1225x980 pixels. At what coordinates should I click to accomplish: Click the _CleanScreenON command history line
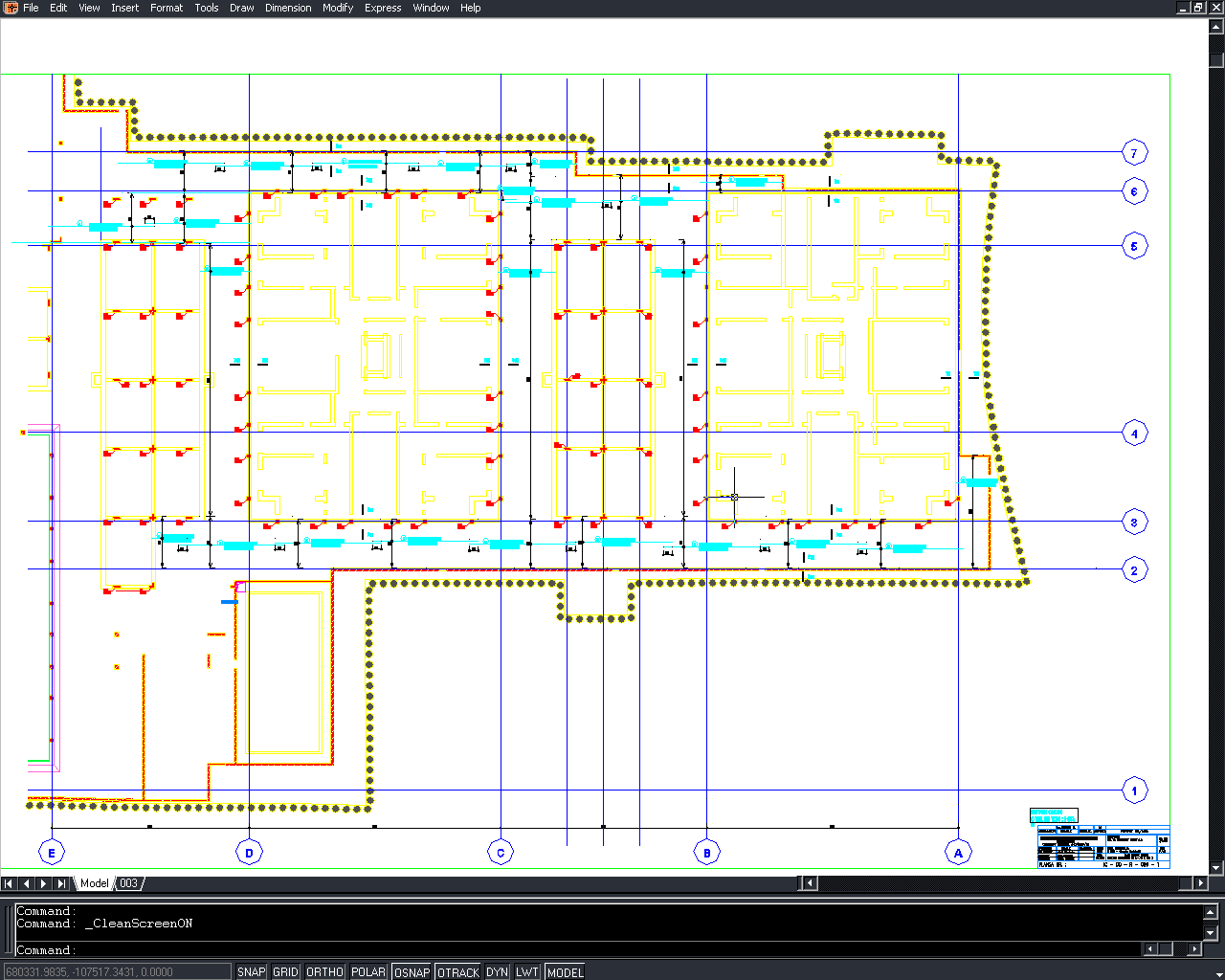click(x=104, y=924)
